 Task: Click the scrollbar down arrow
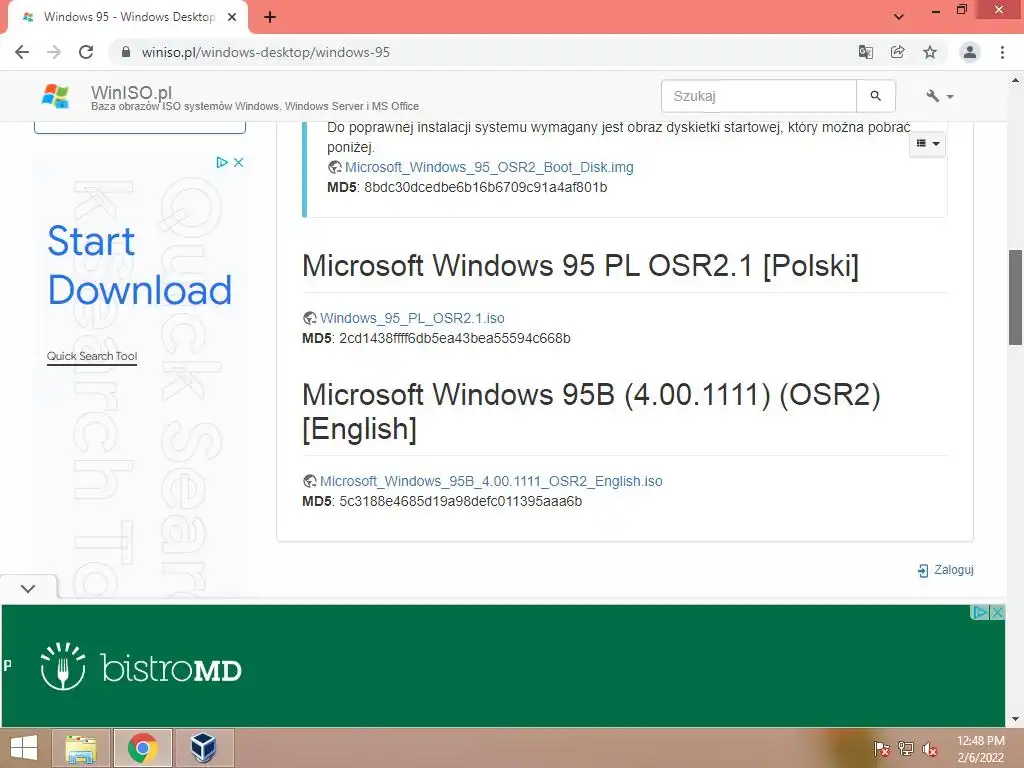1015,719
